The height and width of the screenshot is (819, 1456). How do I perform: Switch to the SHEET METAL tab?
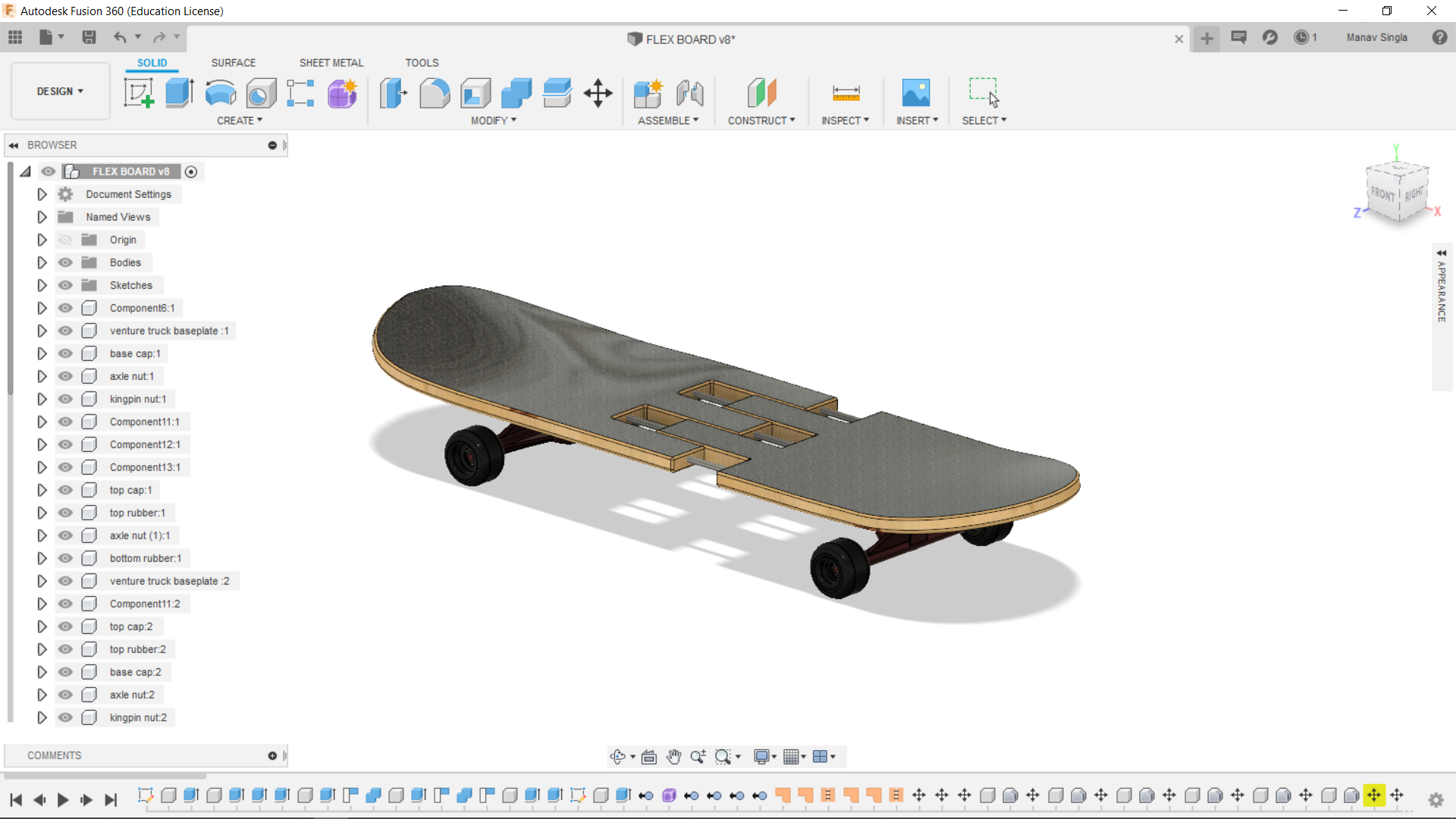click(x=331, y=62)
